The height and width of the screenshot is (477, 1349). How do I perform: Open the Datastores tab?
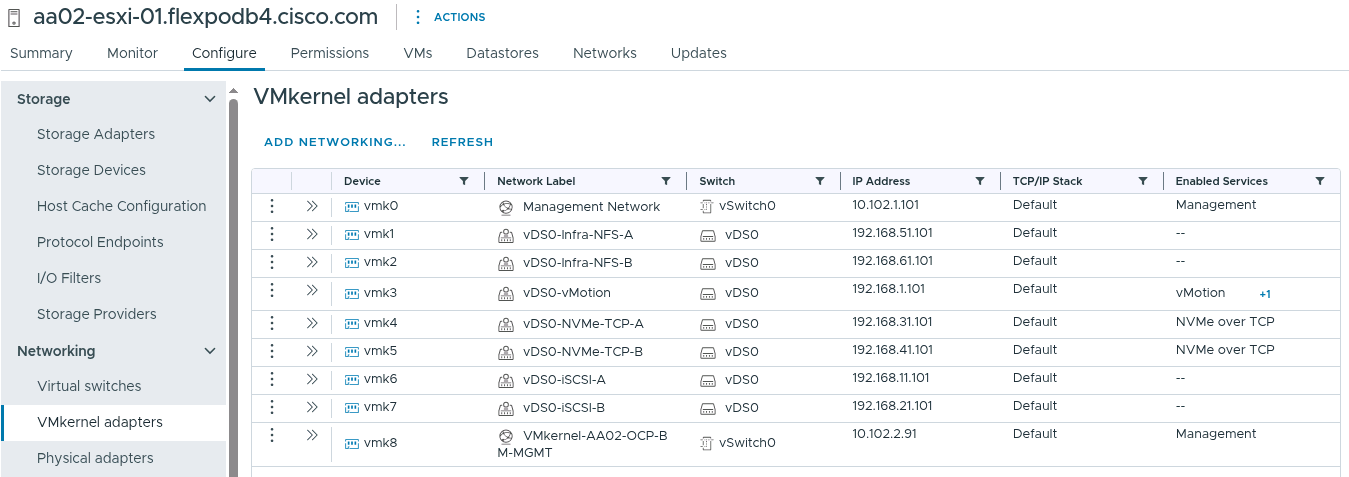click(502, 53)
